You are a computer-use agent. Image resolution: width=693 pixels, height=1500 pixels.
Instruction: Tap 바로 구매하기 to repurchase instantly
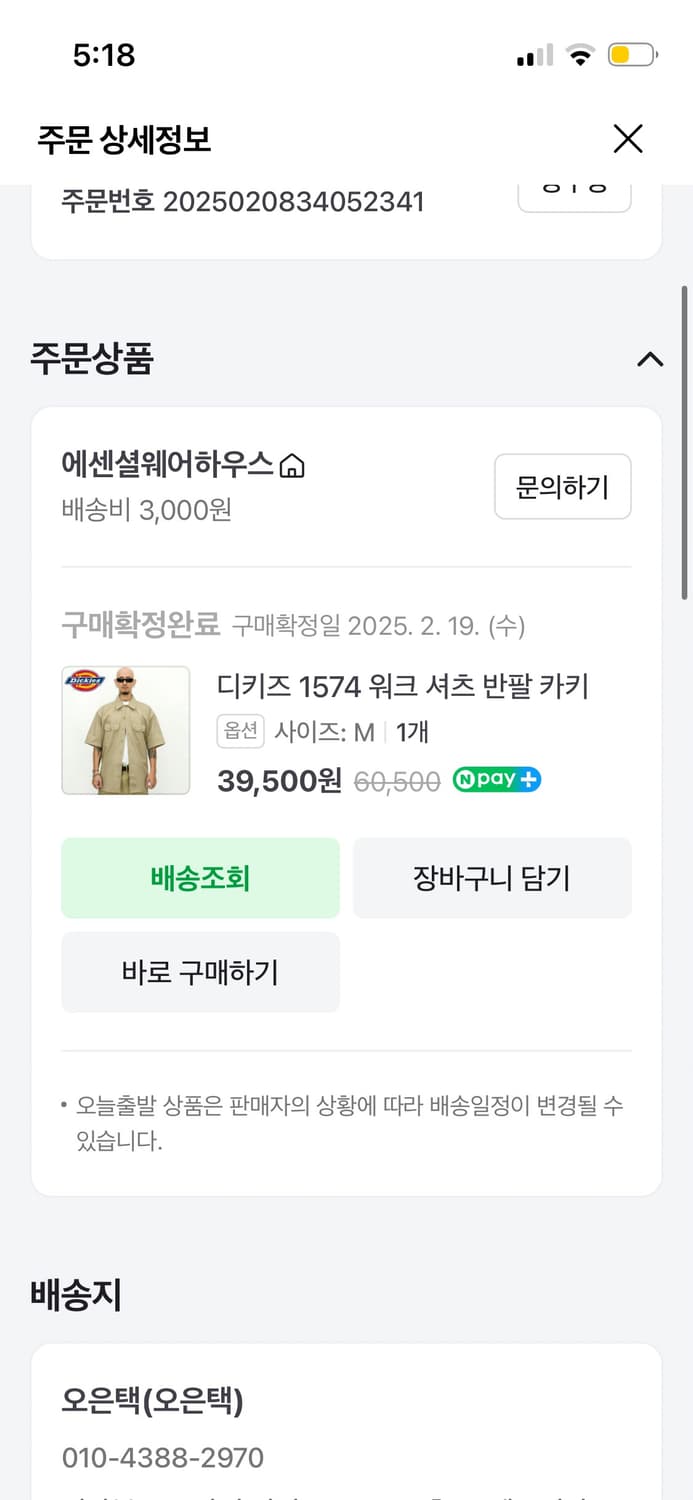tap(200, 971)
